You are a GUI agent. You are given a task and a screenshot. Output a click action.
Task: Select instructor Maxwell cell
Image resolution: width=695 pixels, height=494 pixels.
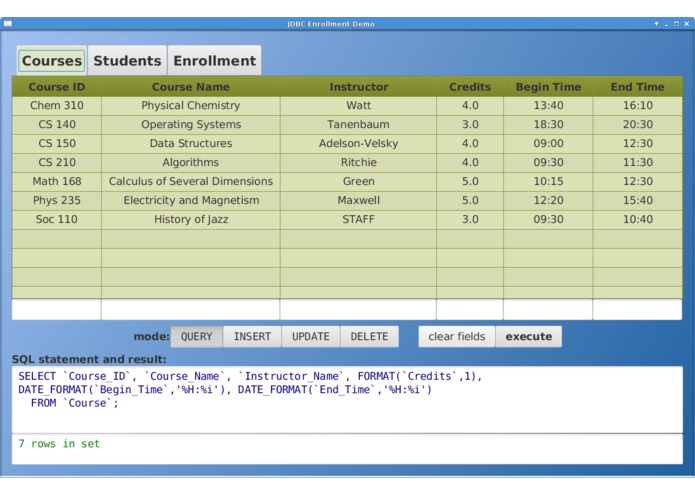click(x=358, y=201)
